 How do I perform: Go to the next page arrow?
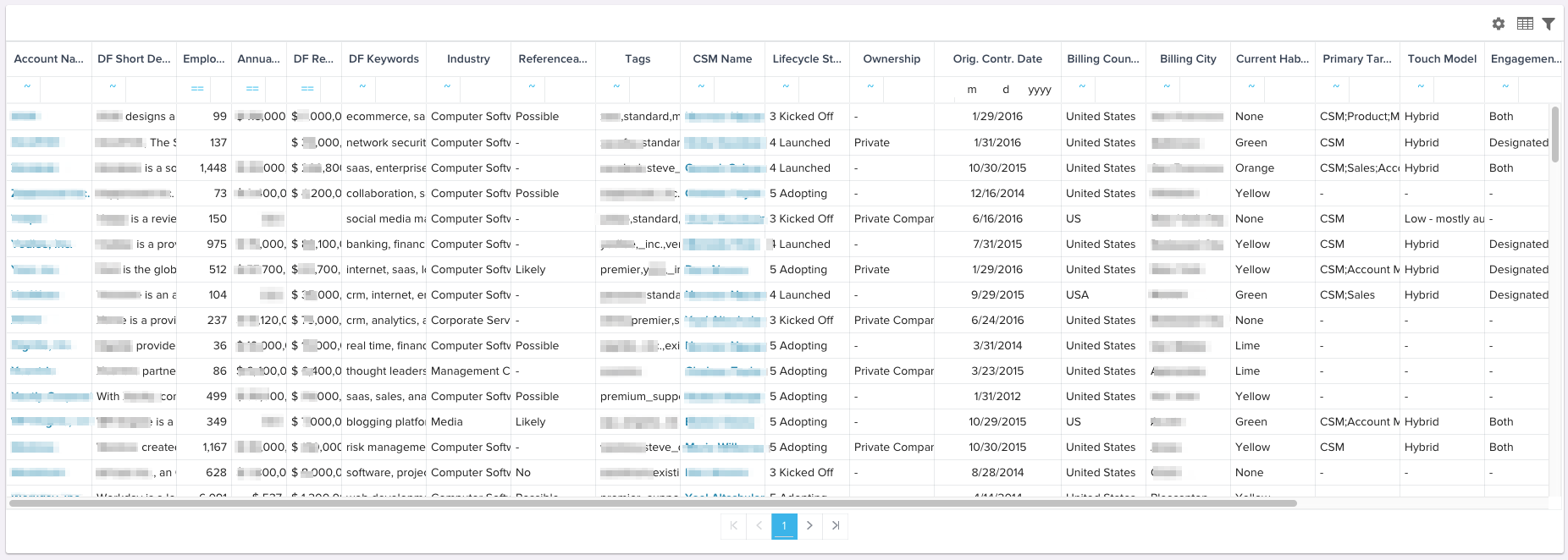tap(809, 526)
